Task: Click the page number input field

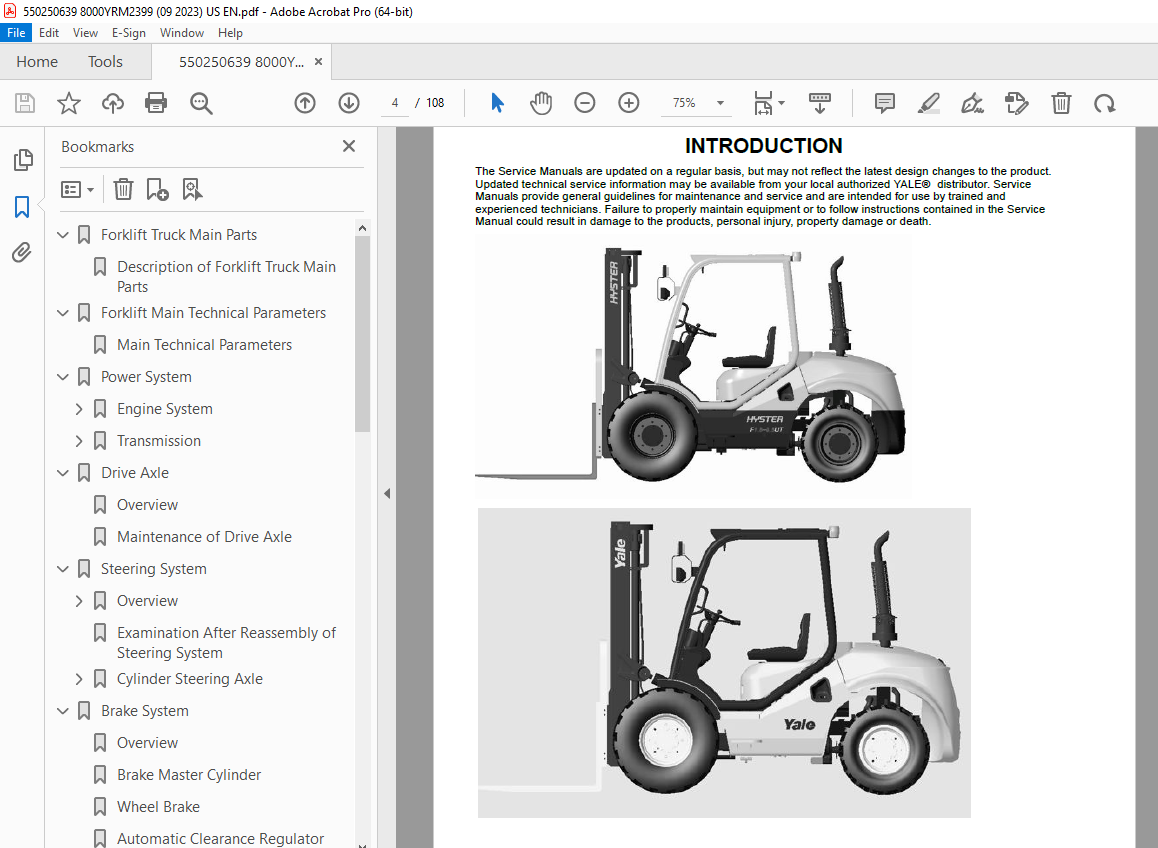Action: click(395, 103)
